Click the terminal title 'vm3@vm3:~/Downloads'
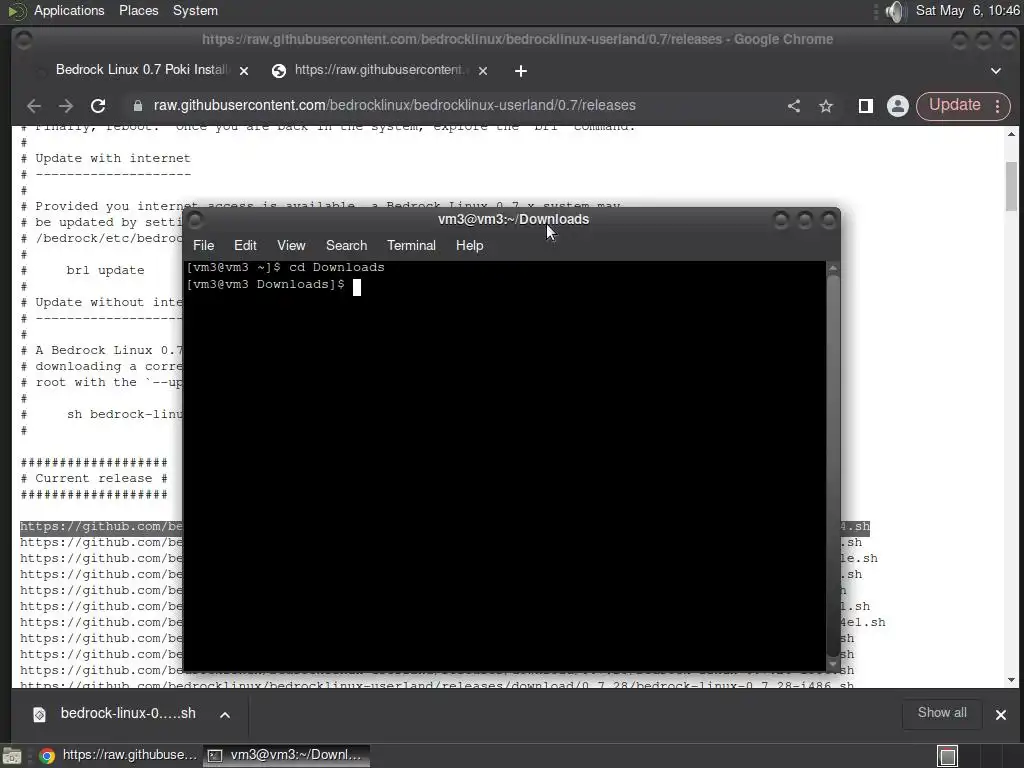 pos(513,219)
